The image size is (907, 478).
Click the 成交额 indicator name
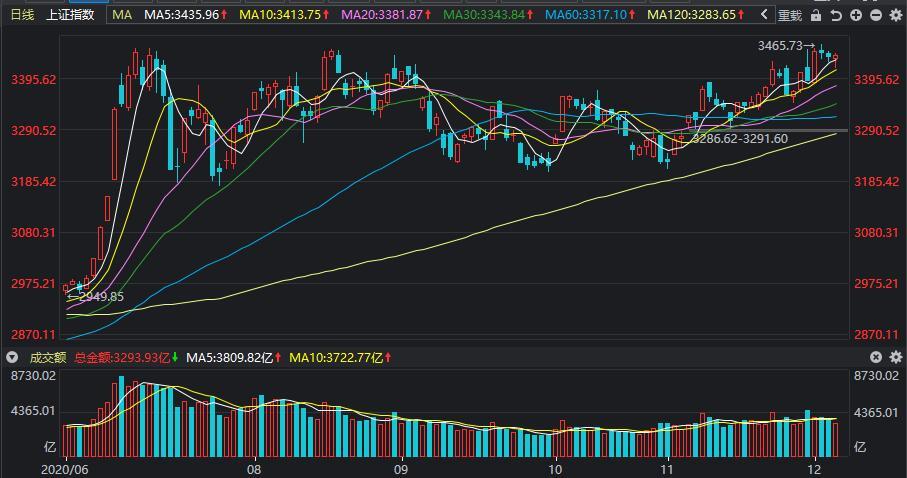(x=48, y=358)
